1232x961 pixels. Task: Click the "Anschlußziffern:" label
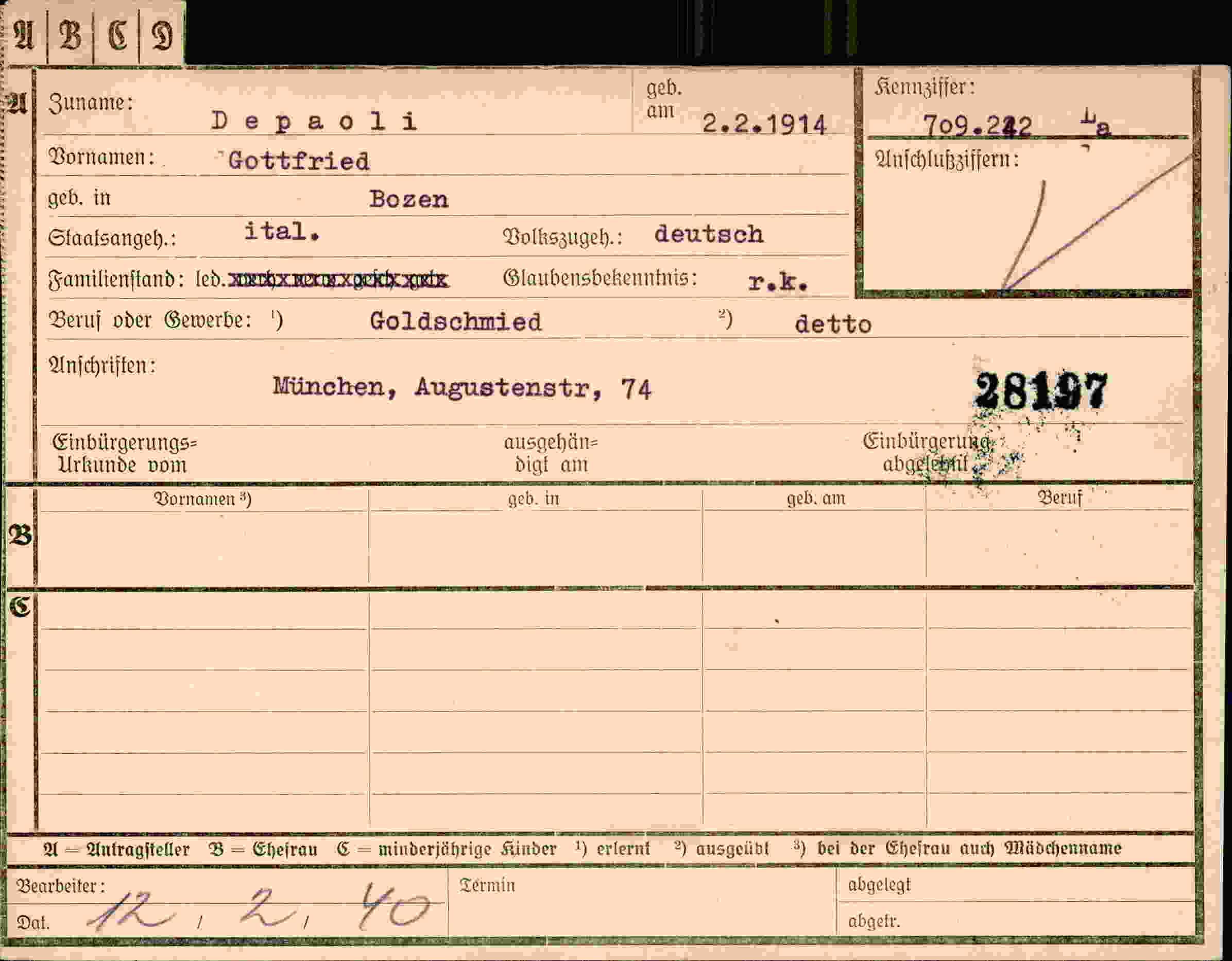click(947, 160)
